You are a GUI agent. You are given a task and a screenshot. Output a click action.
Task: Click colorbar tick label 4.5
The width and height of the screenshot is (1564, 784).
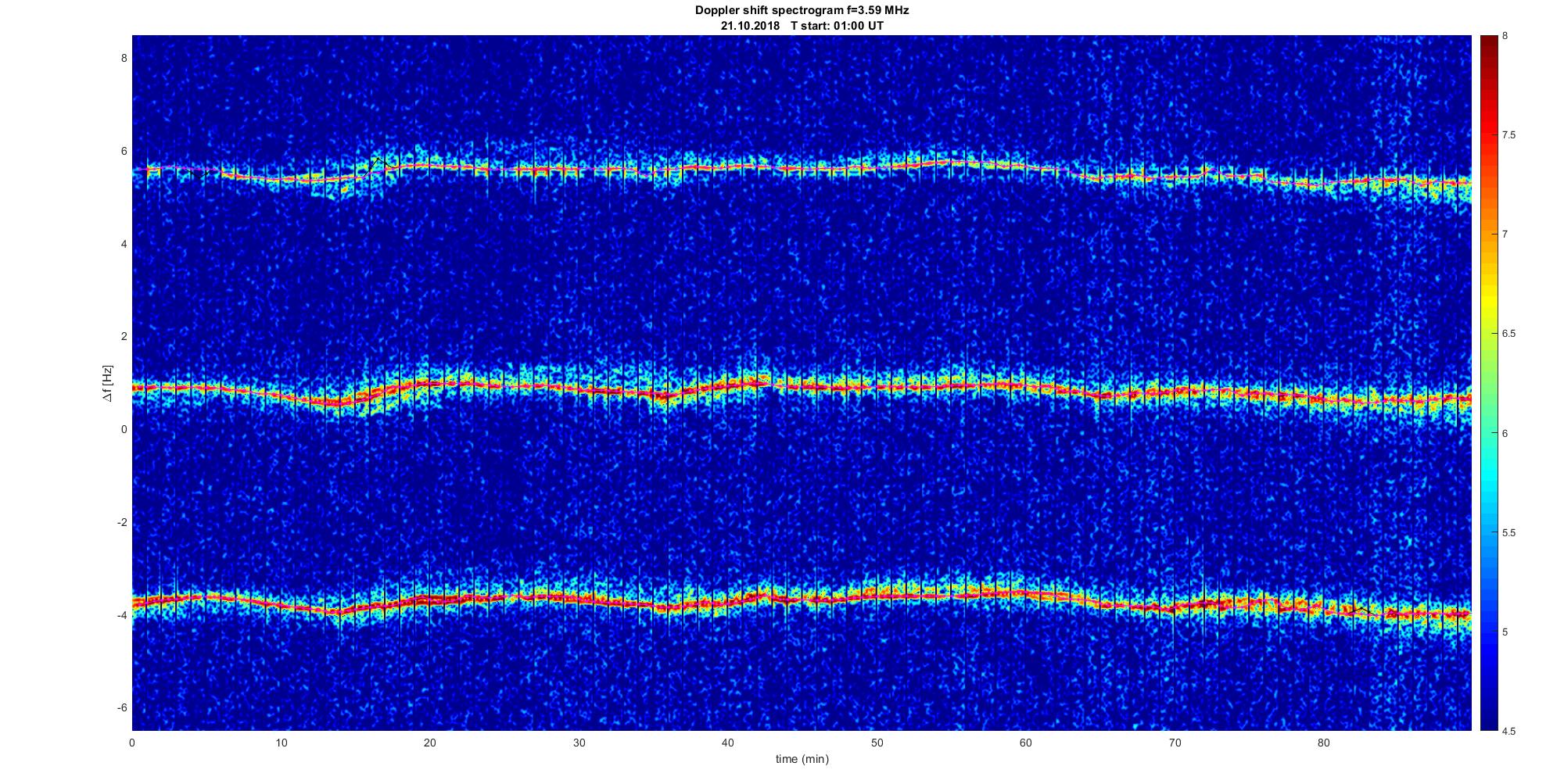(x=1509, y=732)
